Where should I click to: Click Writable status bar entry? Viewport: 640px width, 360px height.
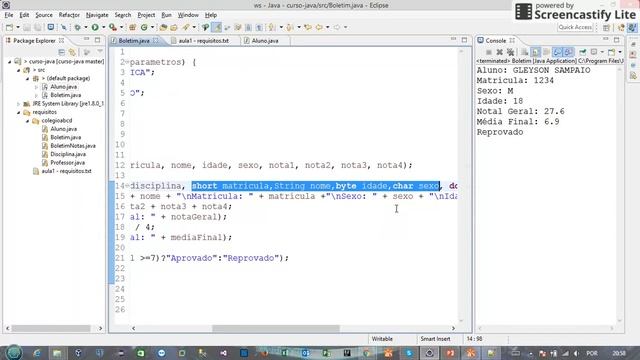(x=382, y=339)
